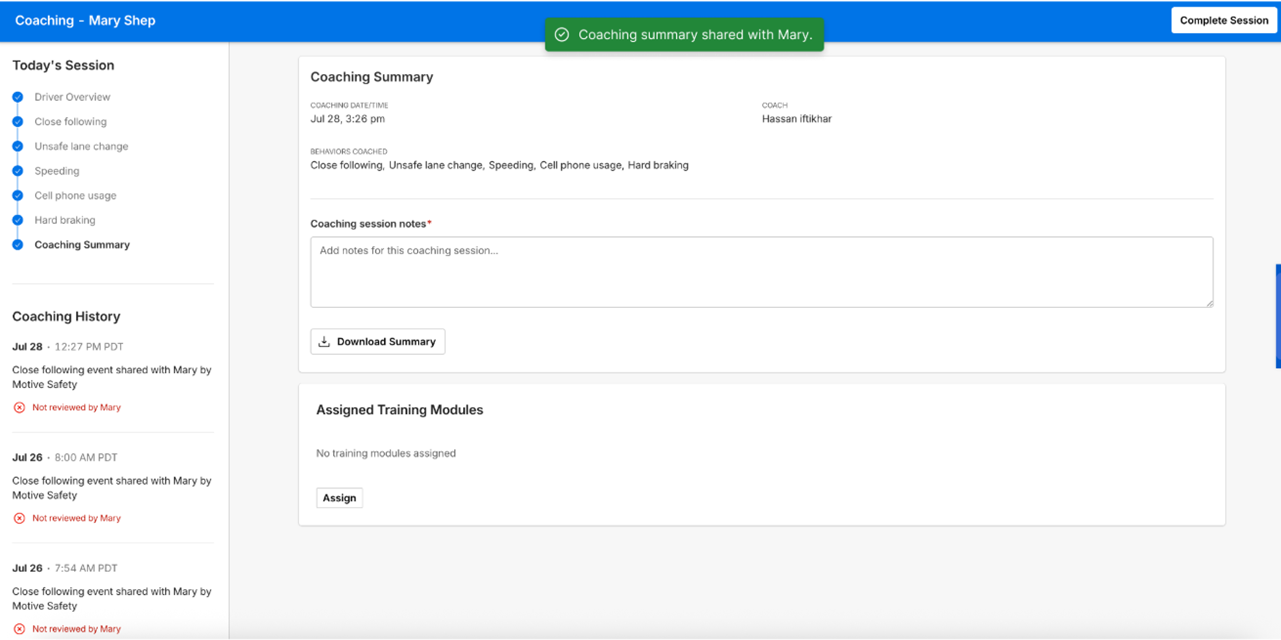1281x640 pixels.
Task: Click the 'Assigned Training Modules' heading
Action: point(400,410)
